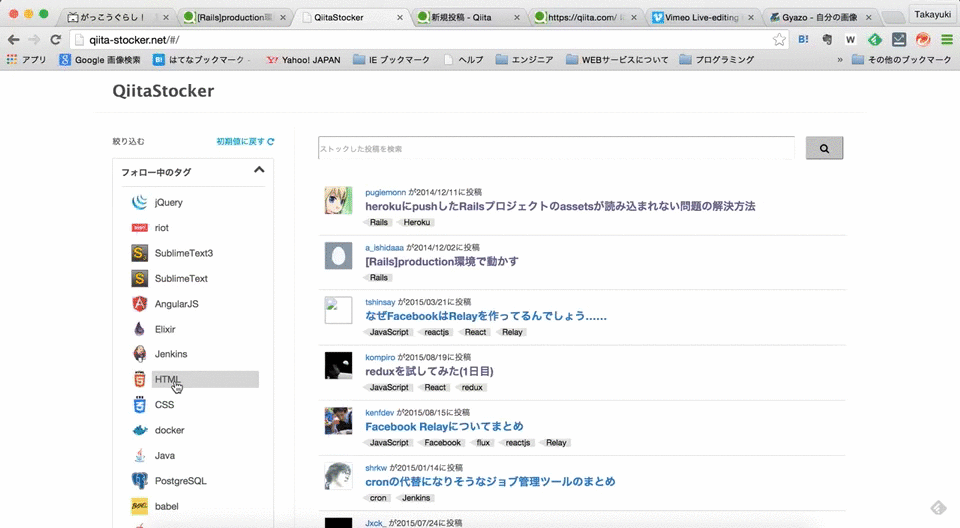Click the flux tag label
The image size is (960, 528).
coord(483,442)
